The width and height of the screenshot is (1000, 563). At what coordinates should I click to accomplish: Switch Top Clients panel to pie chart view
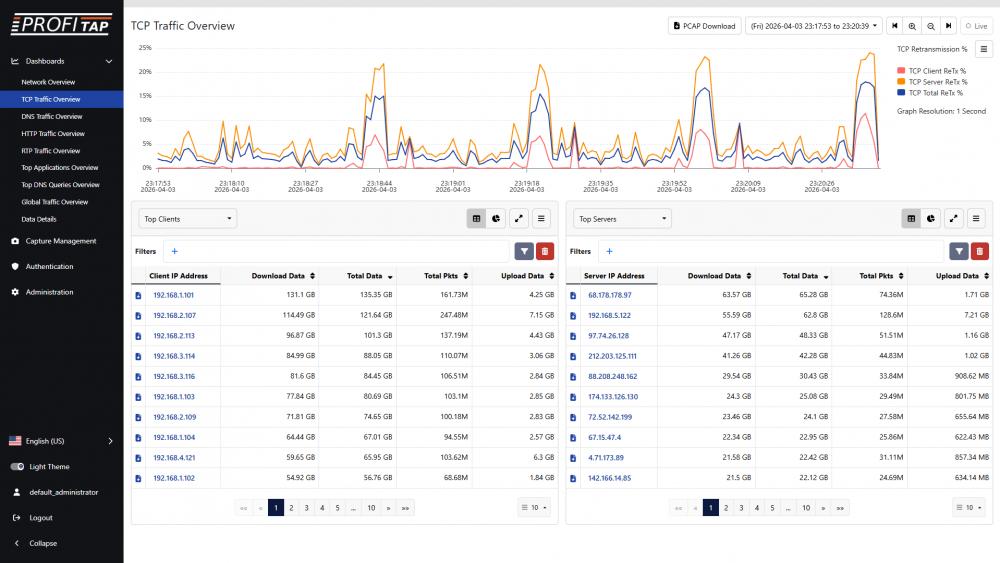497,218
